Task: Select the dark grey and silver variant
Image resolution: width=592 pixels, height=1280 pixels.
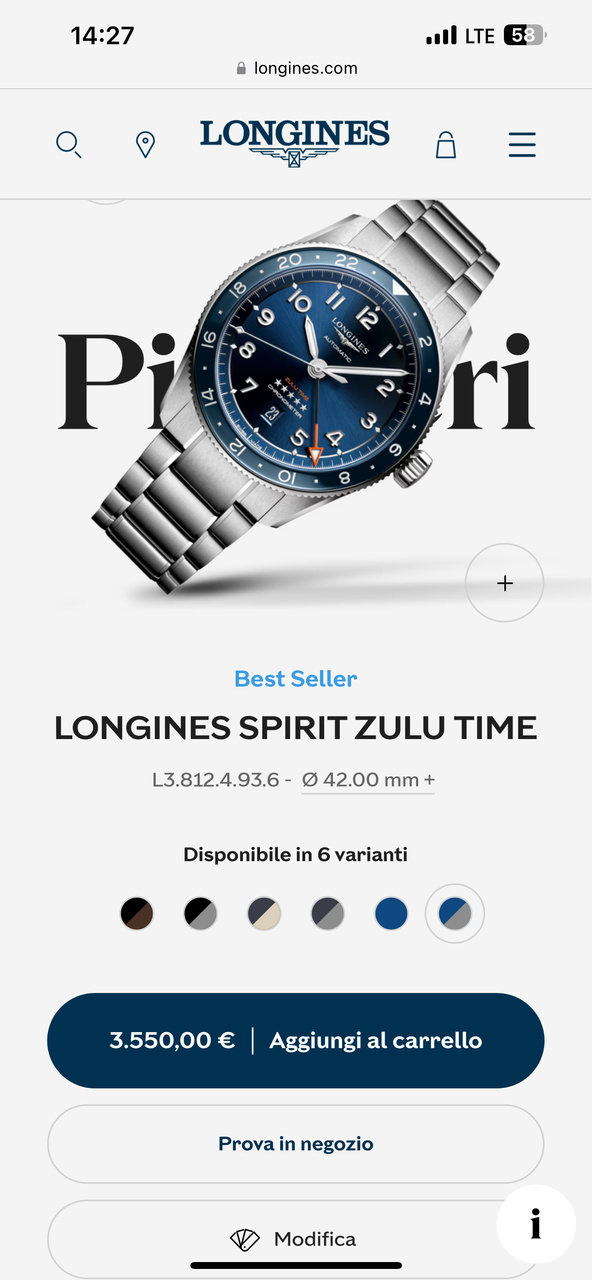Action: 328,913
